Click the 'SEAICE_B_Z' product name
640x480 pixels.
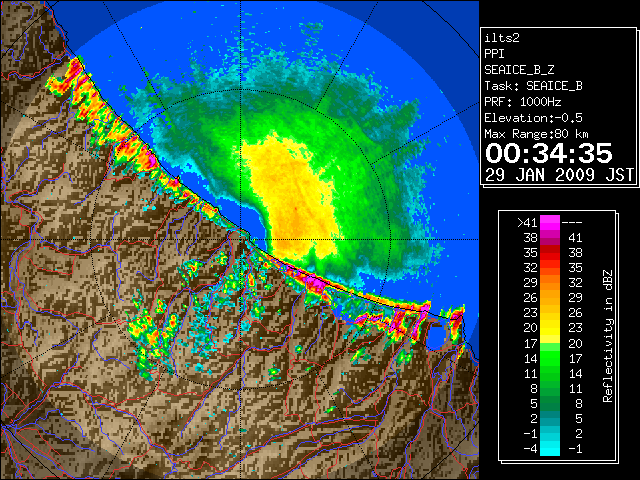pyautogui.click(x=519, y=70)
